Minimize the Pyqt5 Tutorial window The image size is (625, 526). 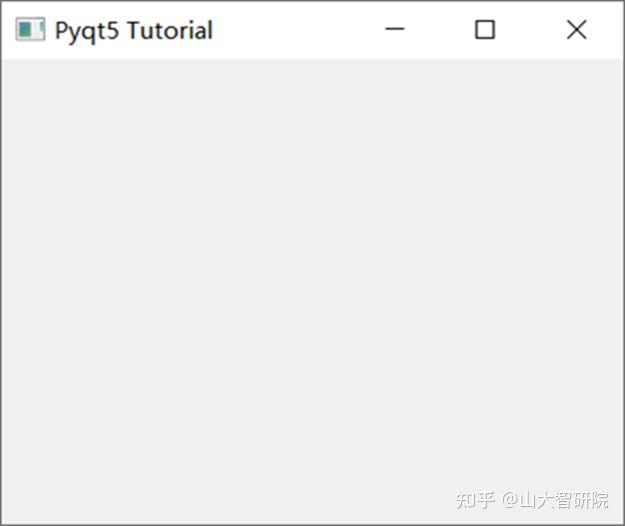[395, 29]
